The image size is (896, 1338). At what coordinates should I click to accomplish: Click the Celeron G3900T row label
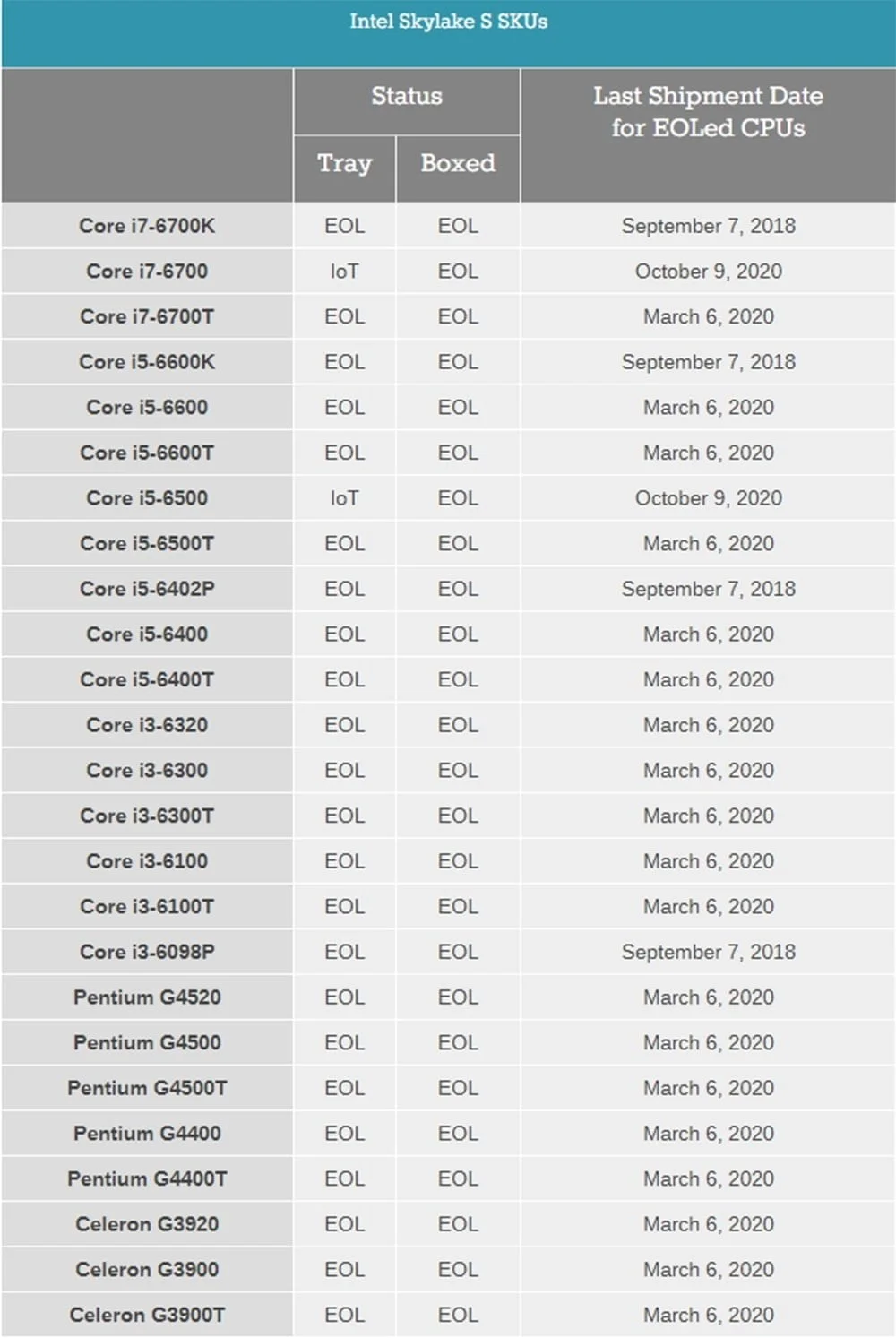pyautogui.click(x=147, y=1315)
